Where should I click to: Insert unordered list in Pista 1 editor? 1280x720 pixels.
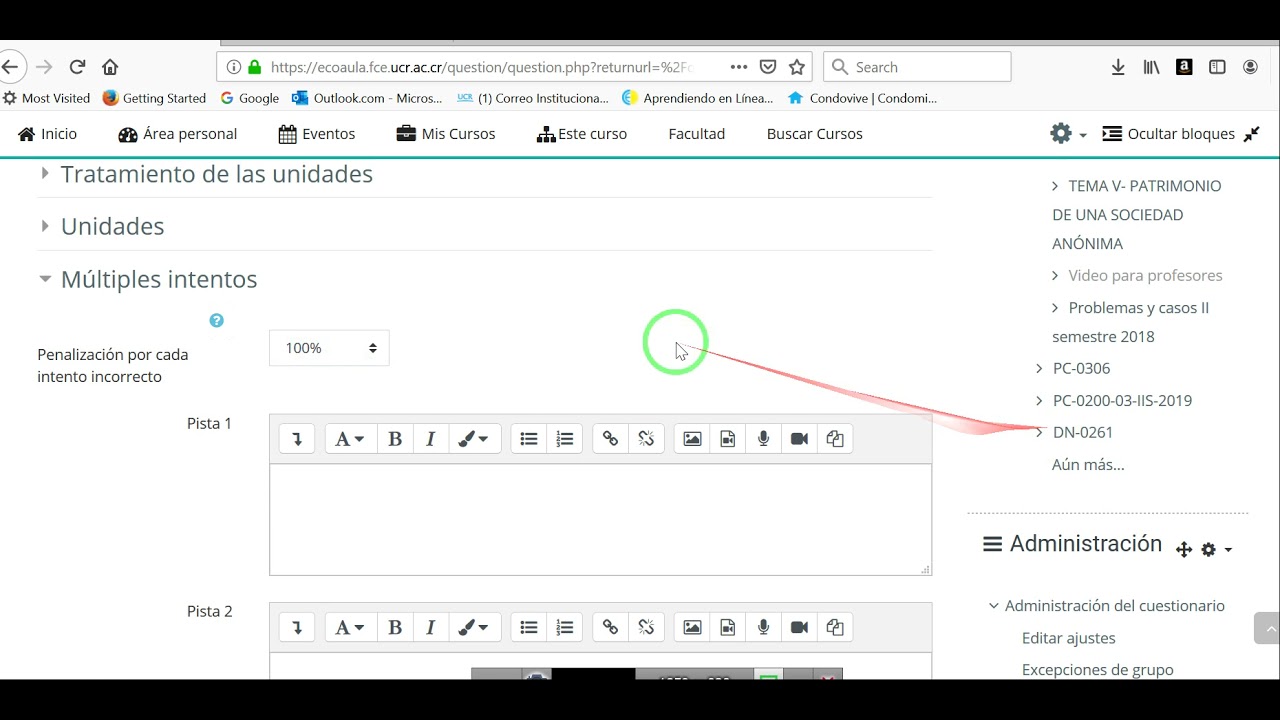529,439
